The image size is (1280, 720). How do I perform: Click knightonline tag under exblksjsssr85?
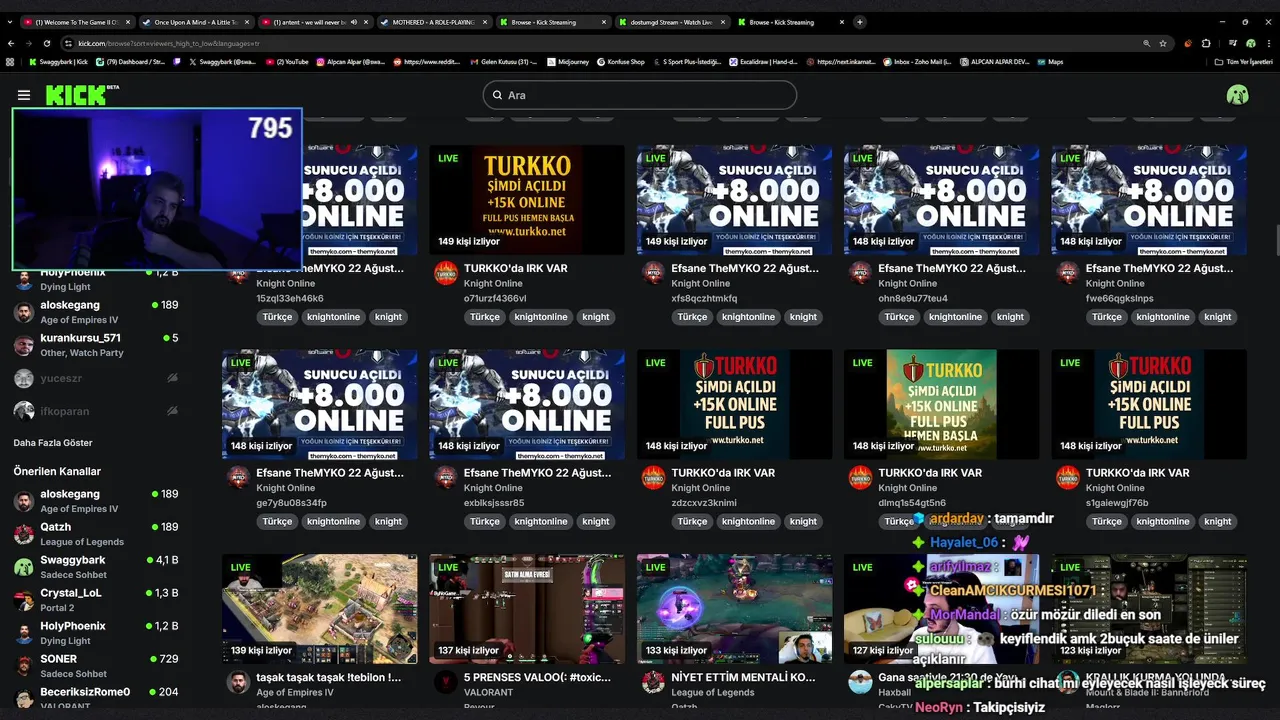coord(541,521)
